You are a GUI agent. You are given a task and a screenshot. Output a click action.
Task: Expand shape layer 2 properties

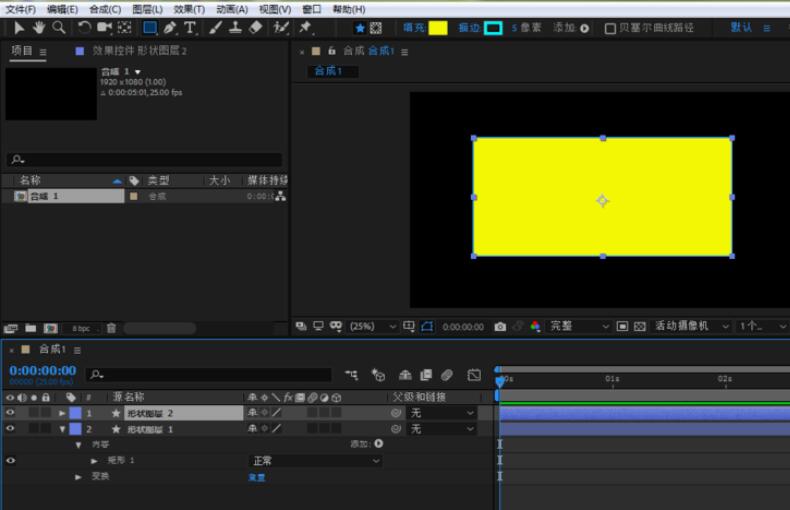[x=62, y=413]
